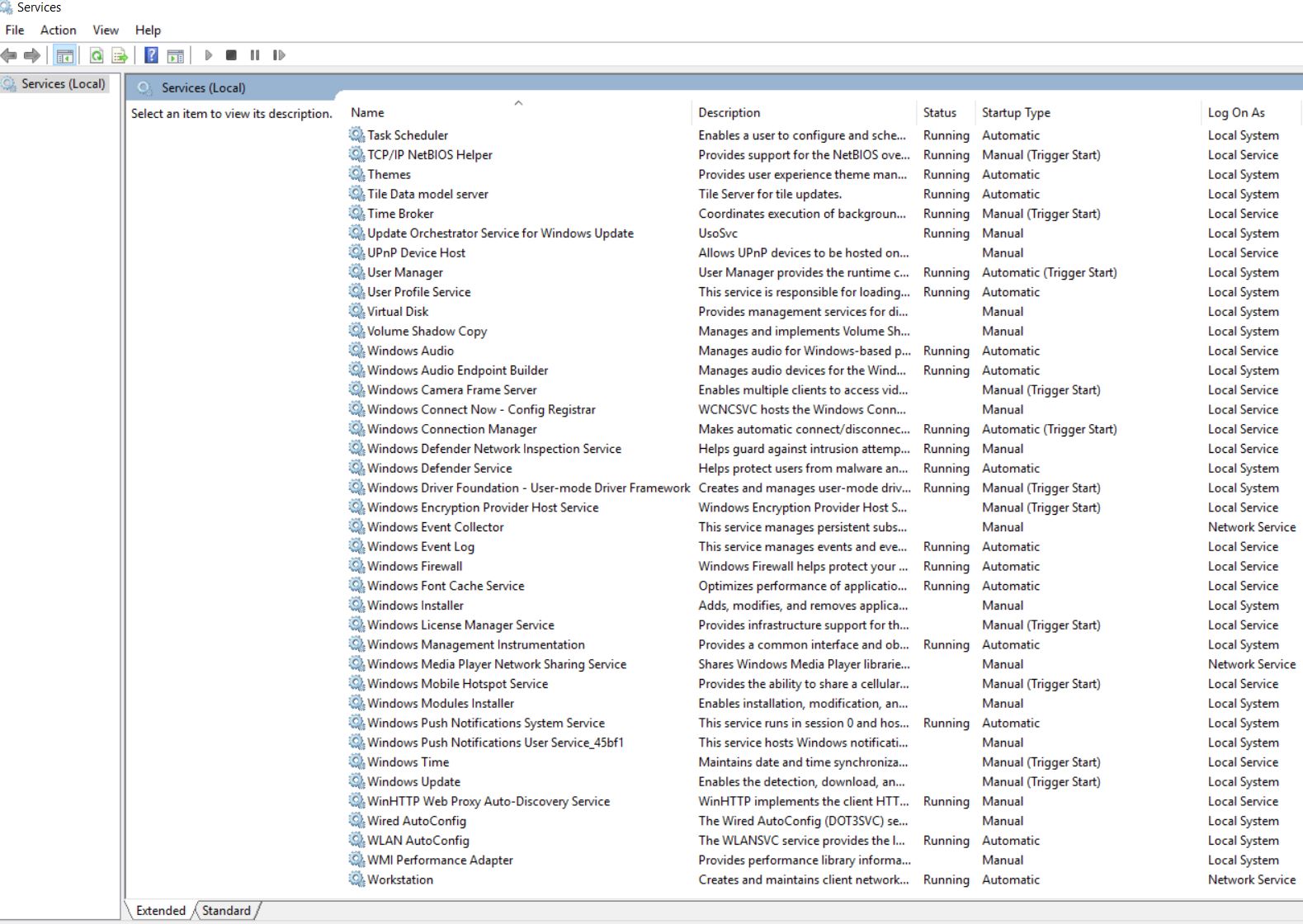The height and width of the screenshot is (924, 1303).
Task: Select Windows Connect Now - Config Registrar
Action: point(481,409)
